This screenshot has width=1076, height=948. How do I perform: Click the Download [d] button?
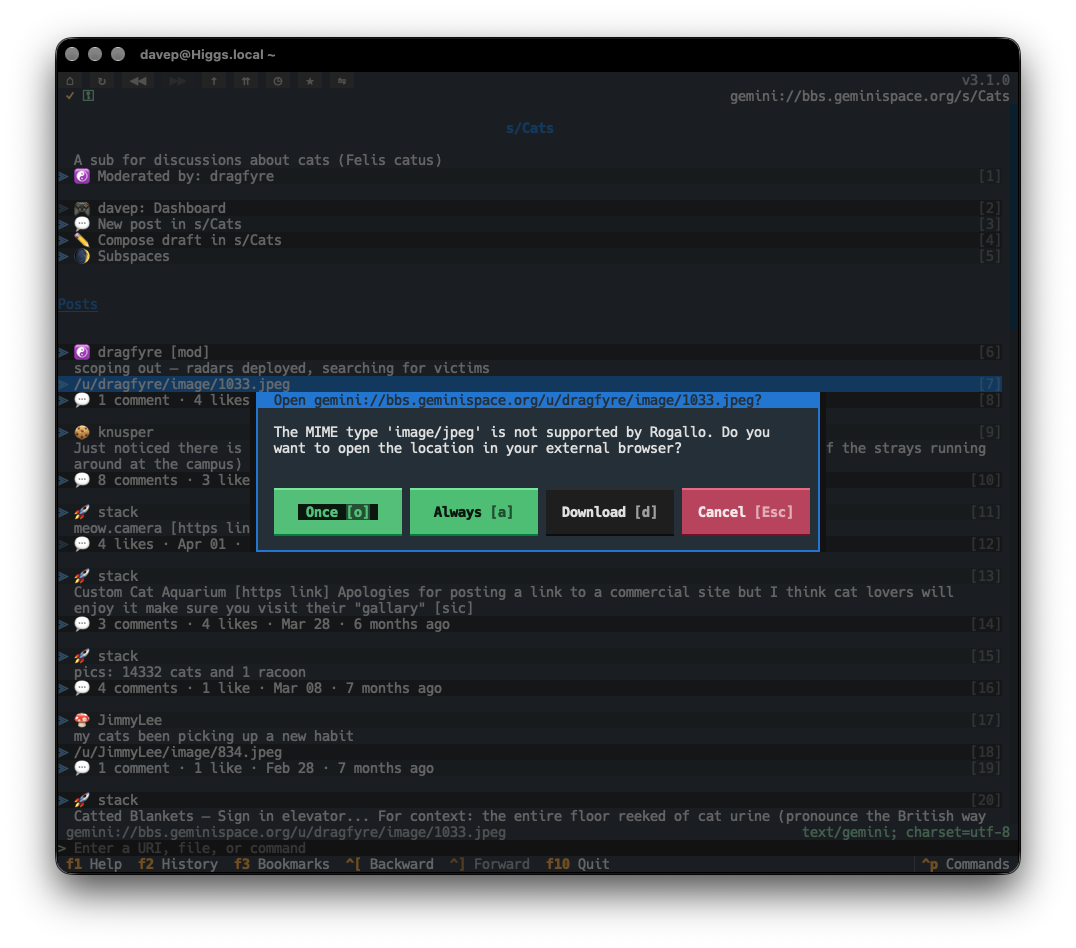[609, 512]
